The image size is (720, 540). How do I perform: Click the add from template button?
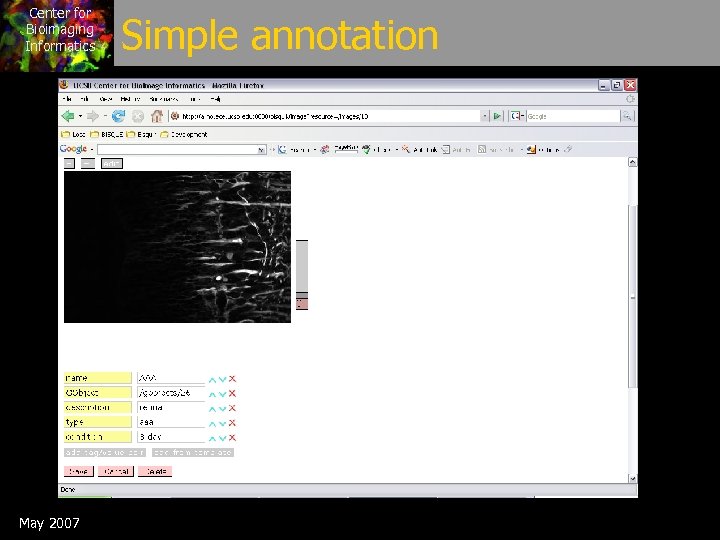[x=193, y=453]
